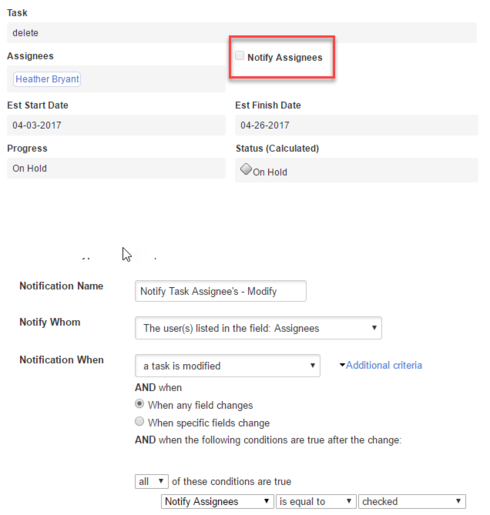Click the Est Finish Date field
The image size is (490, 515).
[356, 125]
